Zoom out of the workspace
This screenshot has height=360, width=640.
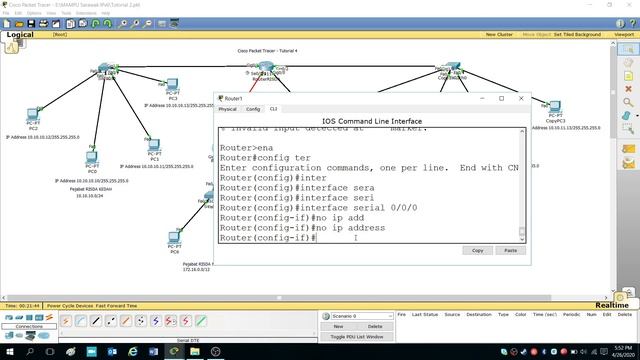(148, 24)
